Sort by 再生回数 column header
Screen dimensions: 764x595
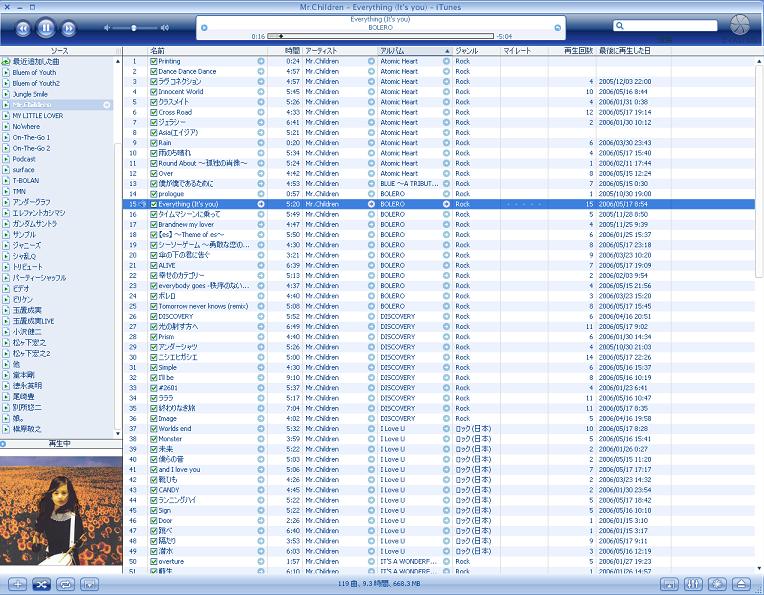tap(573, 51)
